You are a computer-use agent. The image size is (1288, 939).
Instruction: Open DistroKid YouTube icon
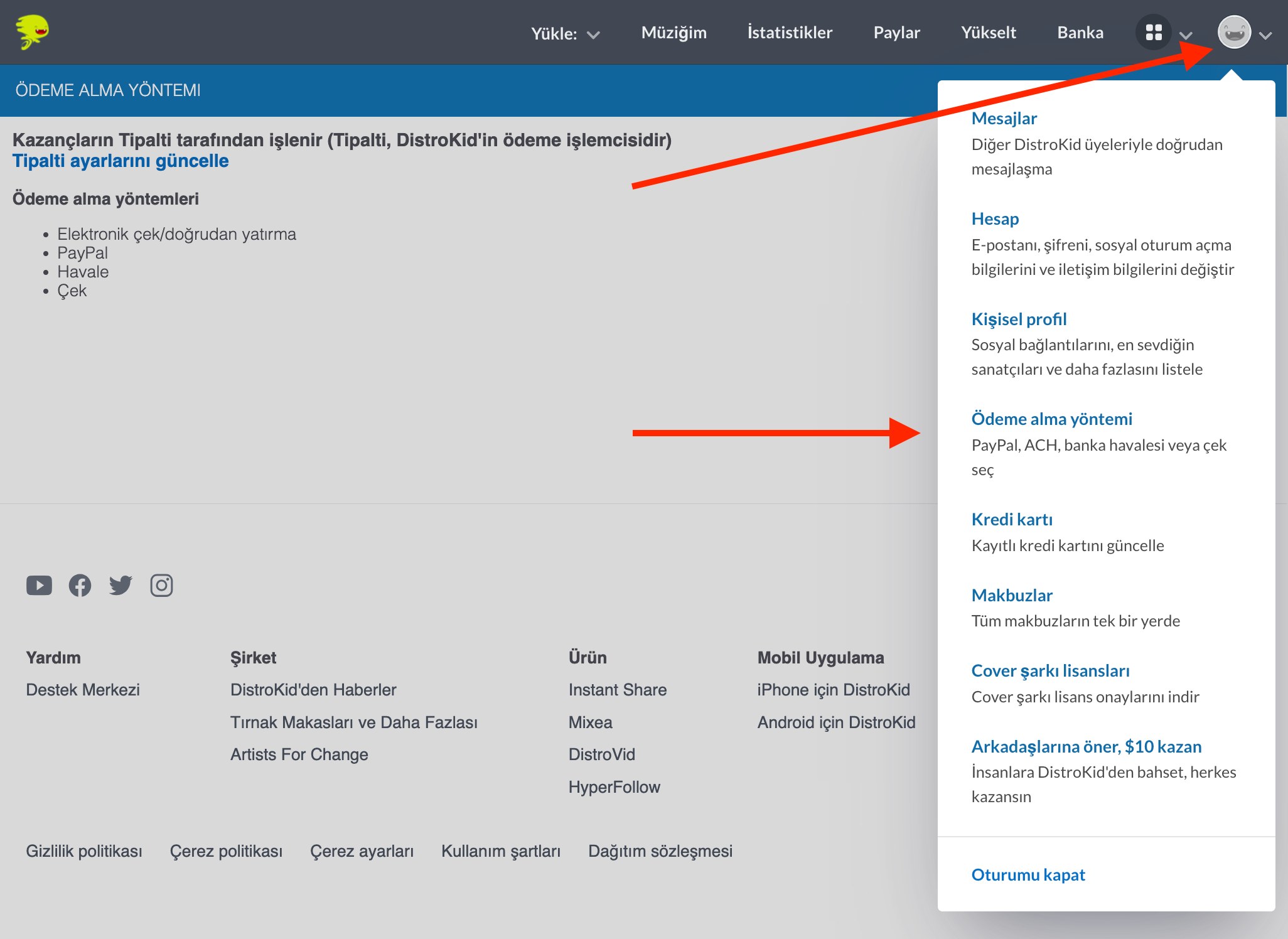[39, 586]
